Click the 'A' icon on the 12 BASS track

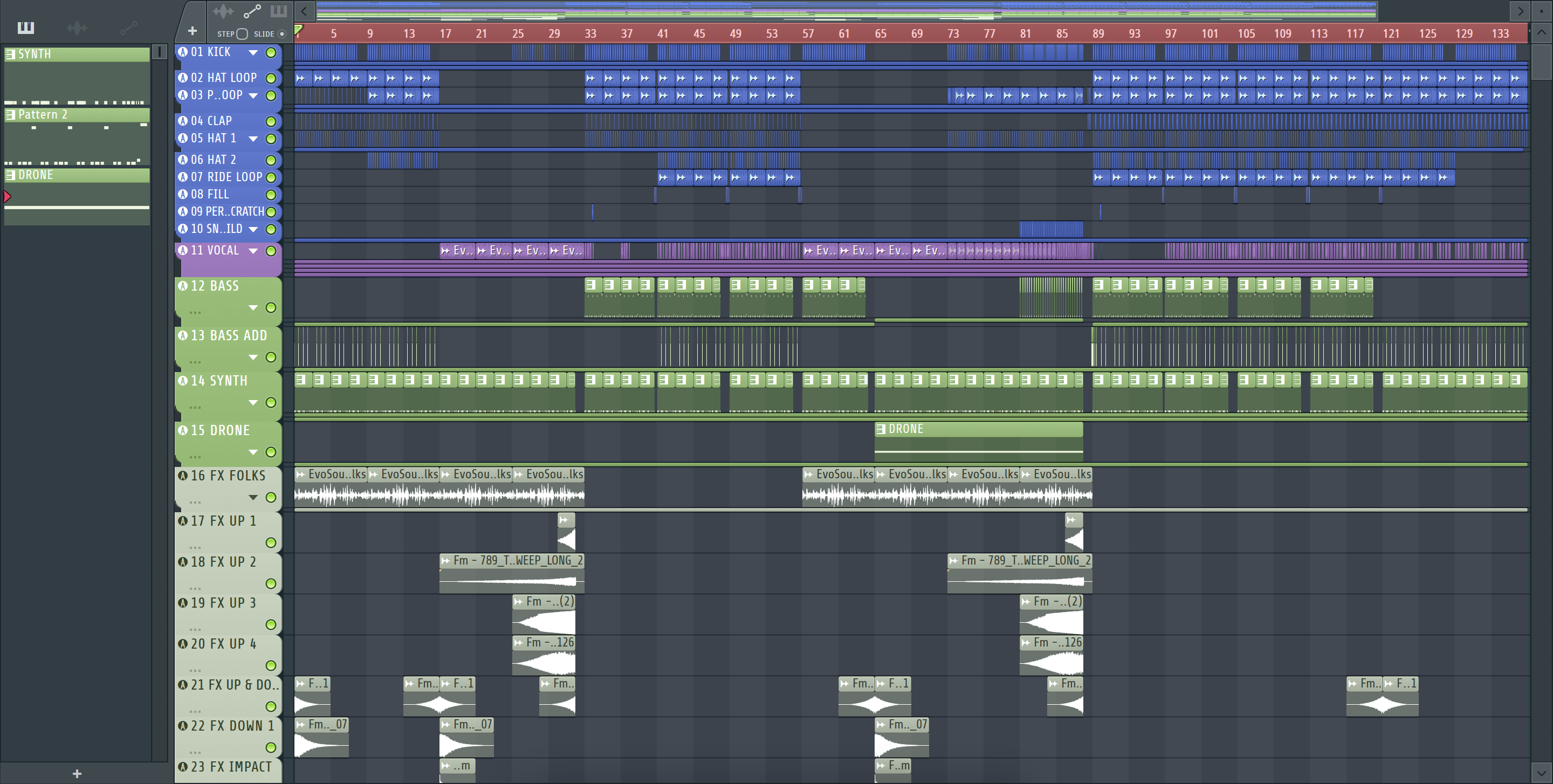coord(183,286)
